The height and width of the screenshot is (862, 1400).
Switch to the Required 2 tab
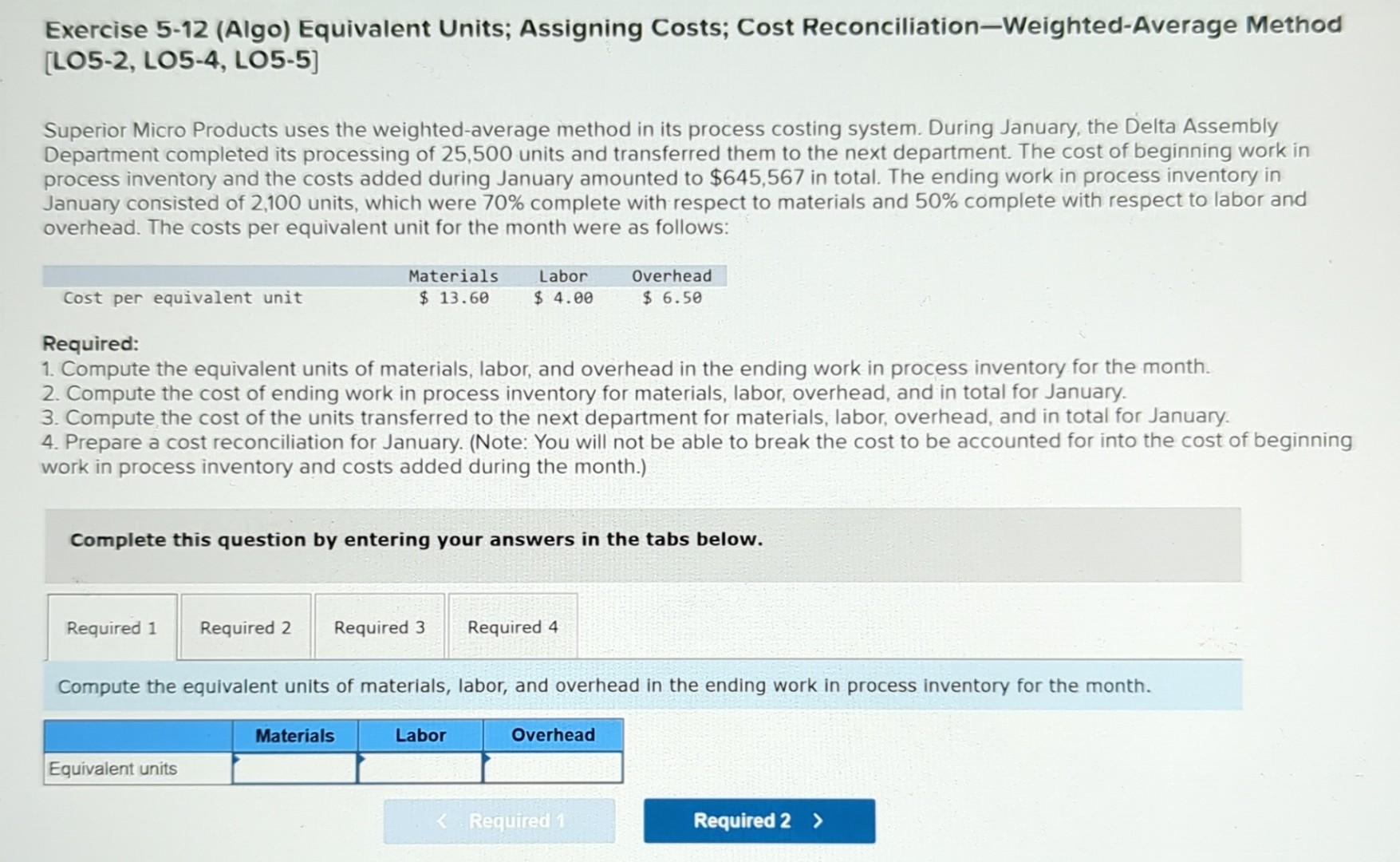click(245, 628)
